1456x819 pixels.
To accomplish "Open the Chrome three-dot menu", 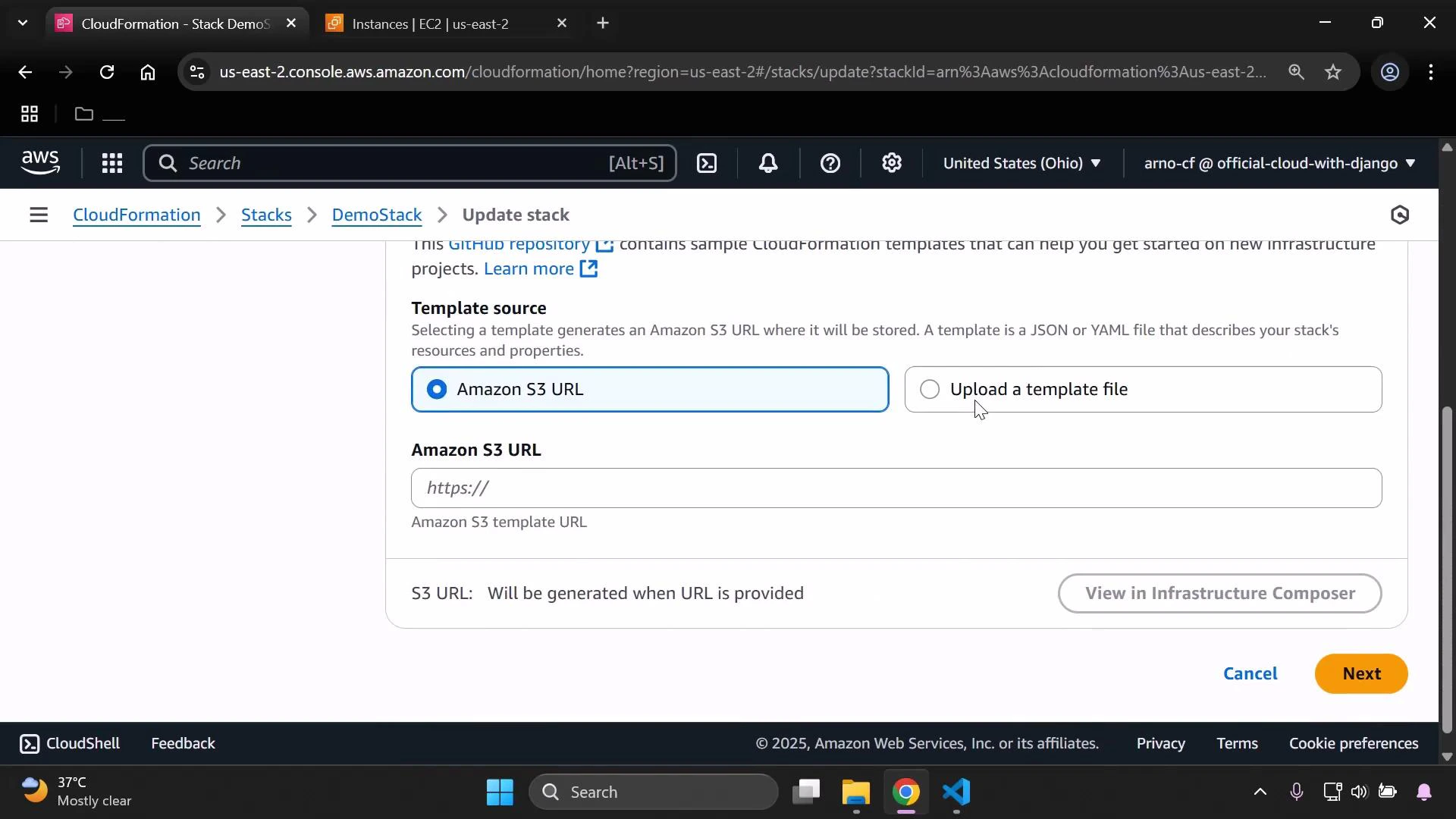I will pos(1432,72).
